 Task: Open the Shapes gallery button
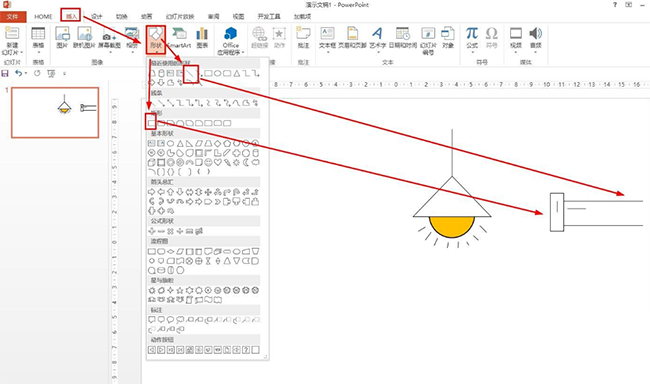156,39
